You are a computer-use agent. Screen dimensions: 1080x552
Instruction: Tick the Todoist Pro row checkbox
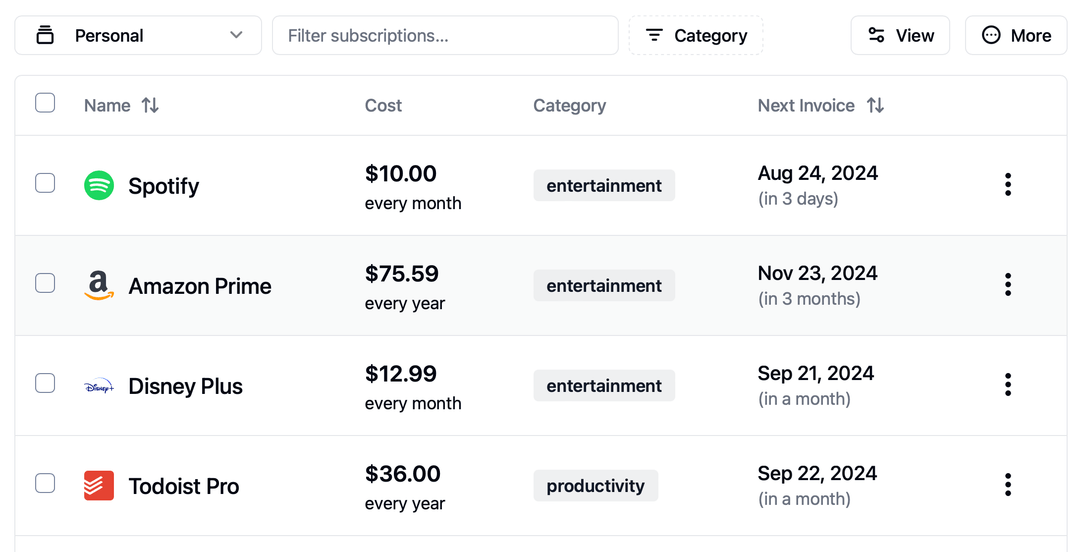(x=45, y=483)
